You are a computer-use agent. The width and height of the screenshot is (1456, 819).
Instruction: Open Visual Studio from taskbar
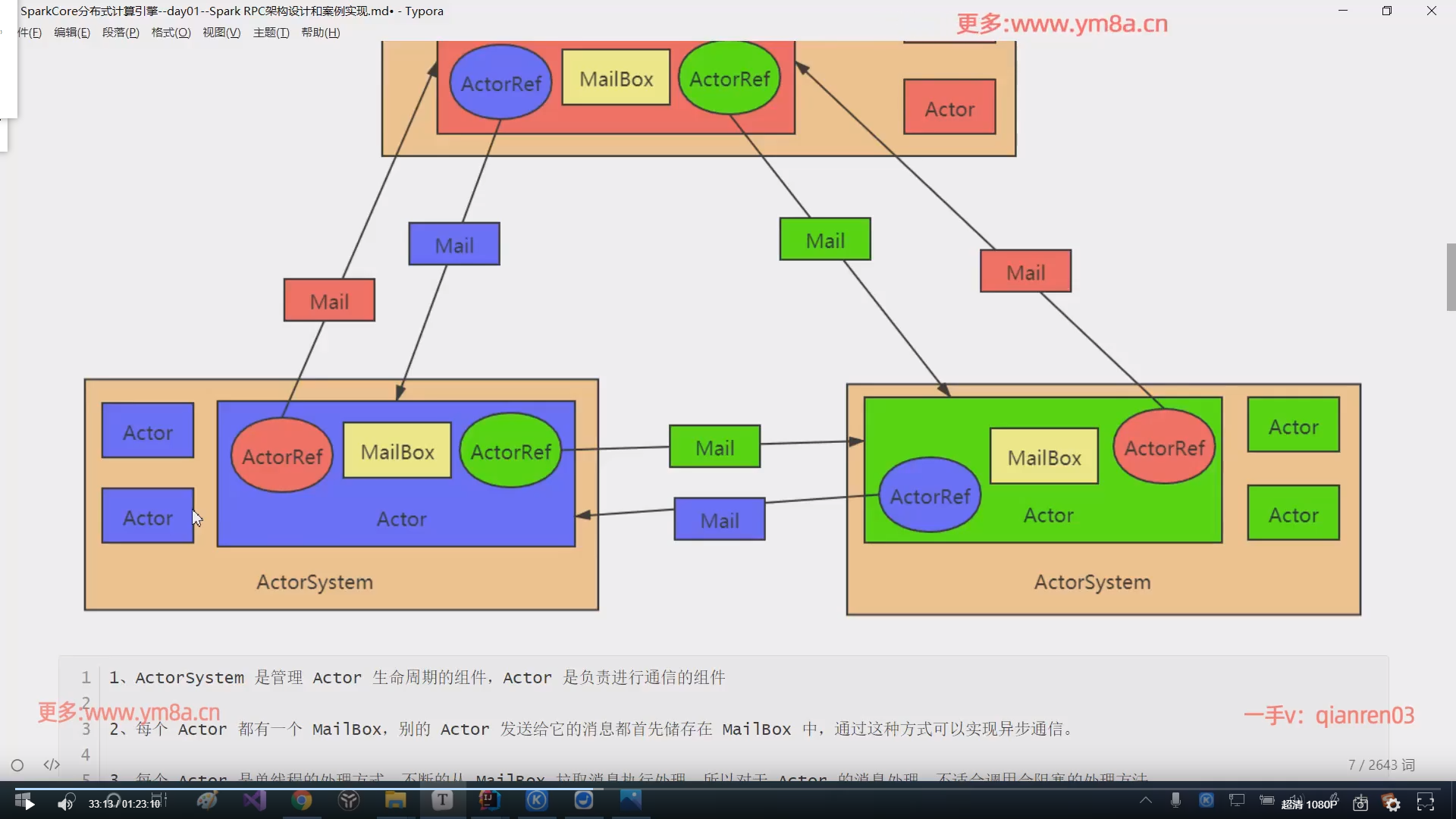tap(255, 800)
